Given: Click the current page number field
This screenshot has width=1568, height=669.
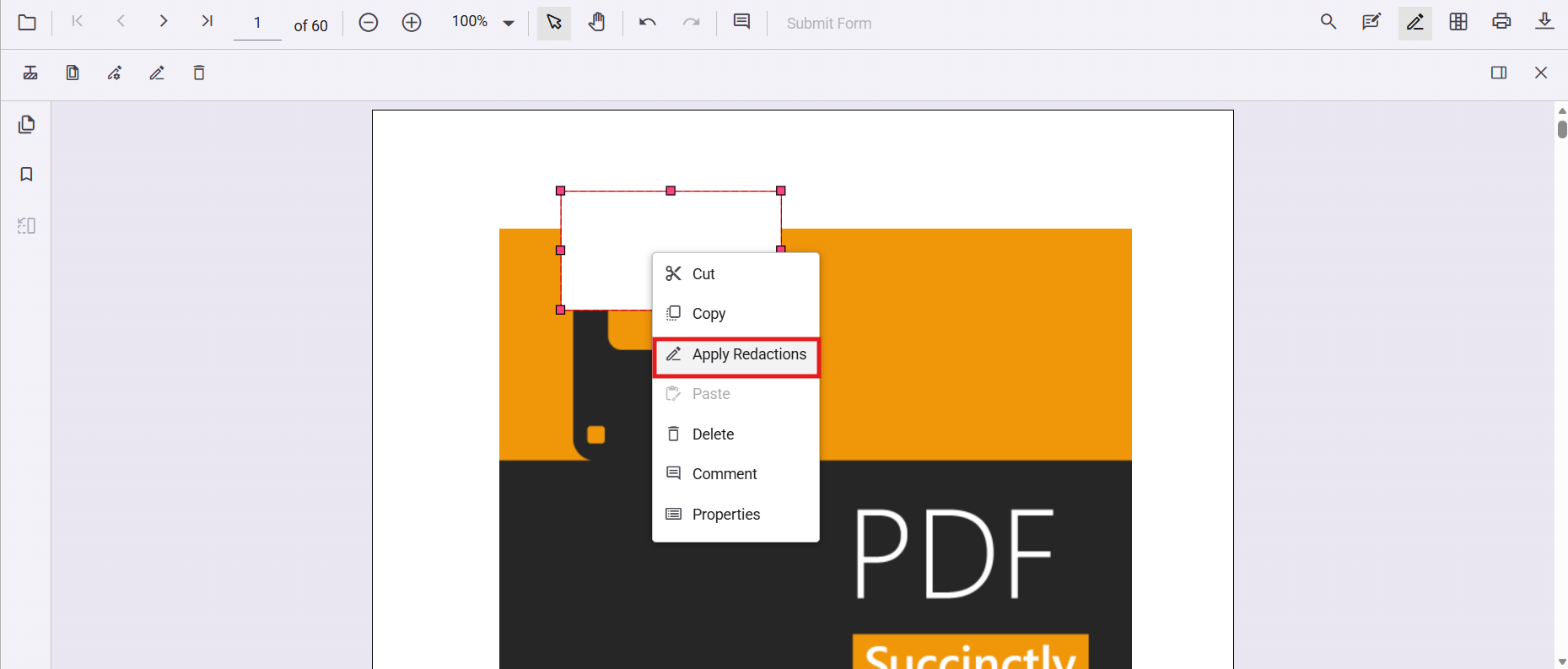Looking at the screenshot, I should 257,24.
